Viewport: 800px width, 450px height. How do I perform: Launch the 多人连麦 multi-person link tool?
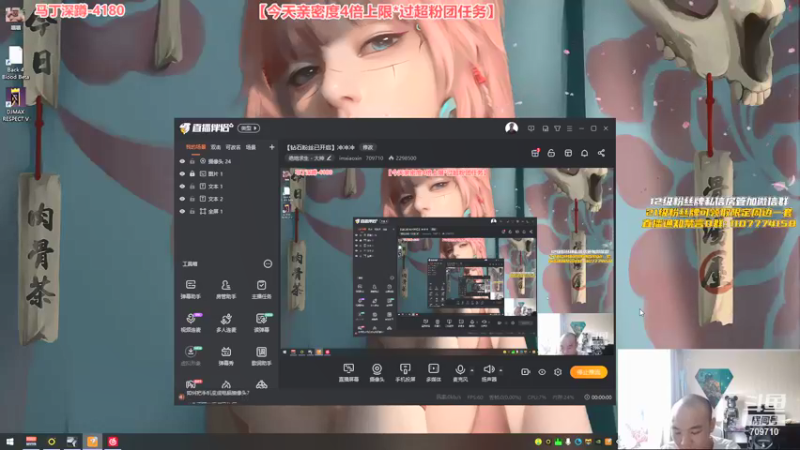click(226, 322)
